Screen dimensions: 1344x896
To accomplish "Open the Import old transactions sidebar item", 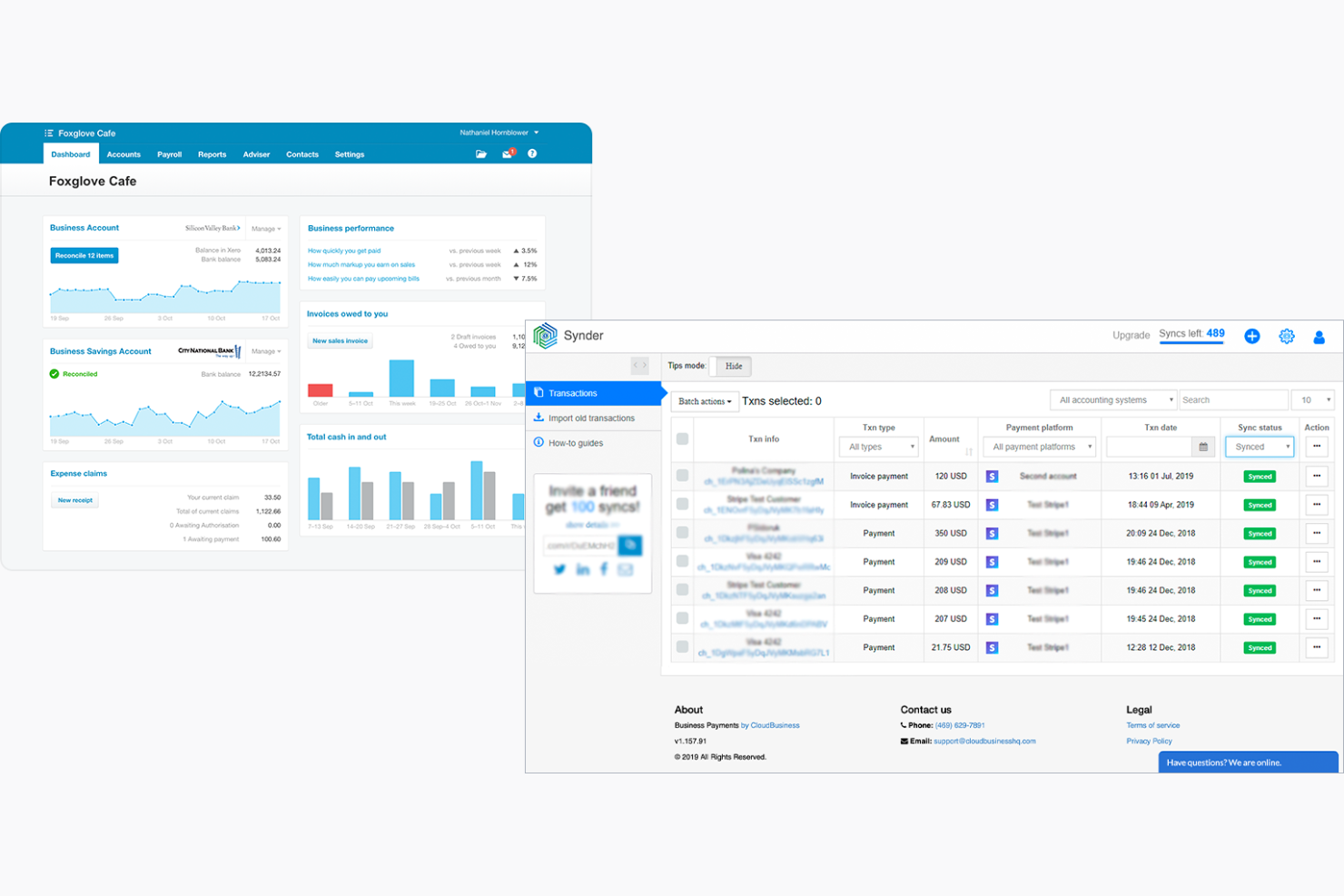I will [592, 418].
